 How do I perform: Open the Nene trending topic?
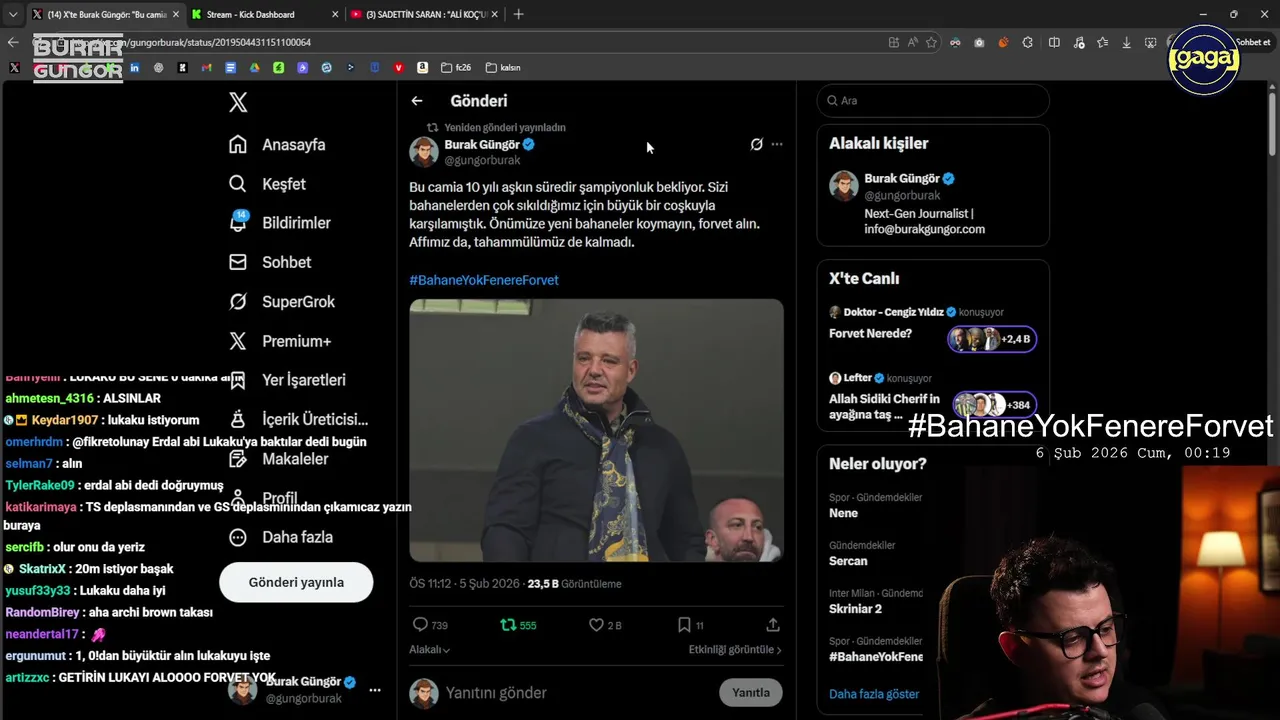(x=843, y=513)
